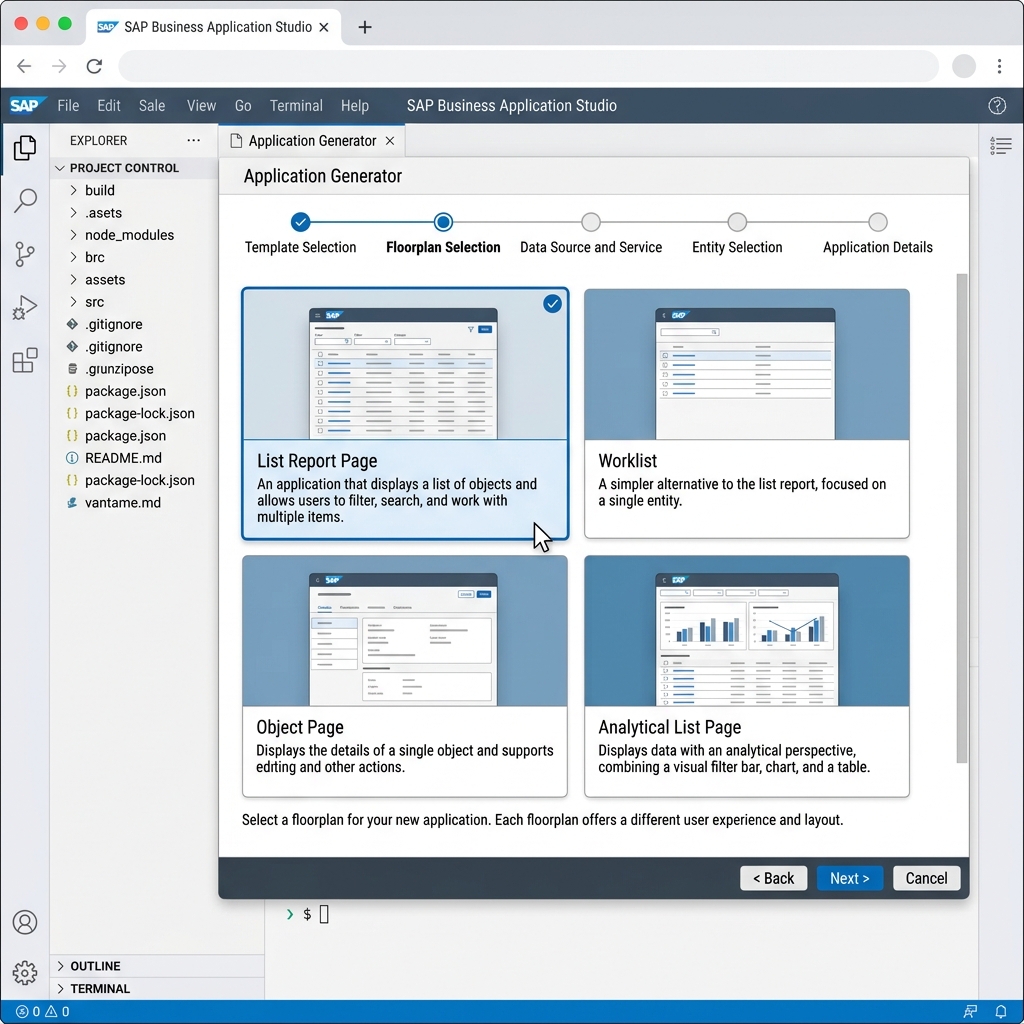Open the Accounts icon in the activity bar
The height and width of the screenshot is (1024, 1024).
click(x=25, y=922)
